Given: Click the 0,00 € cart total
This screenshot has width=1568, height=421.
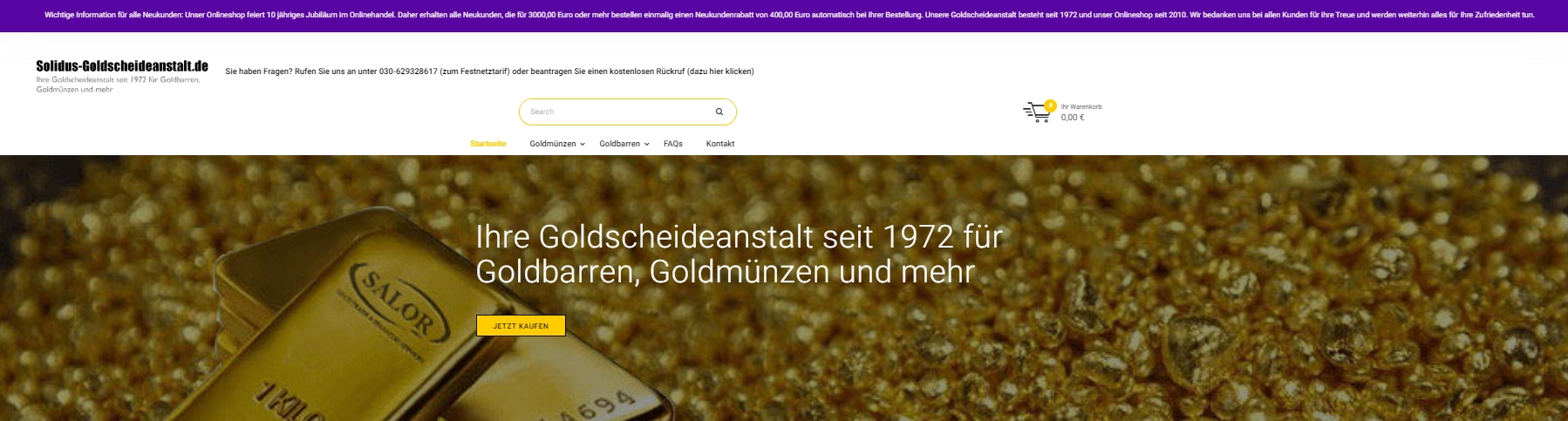Looking at the screenshot, I should coord(1073,118).
